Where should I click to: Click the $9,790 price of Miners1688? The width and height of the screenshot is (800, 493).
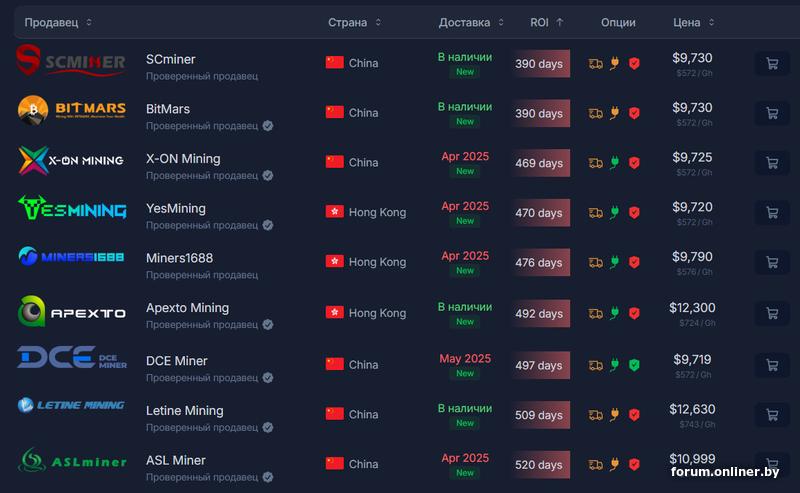(692, 257)
